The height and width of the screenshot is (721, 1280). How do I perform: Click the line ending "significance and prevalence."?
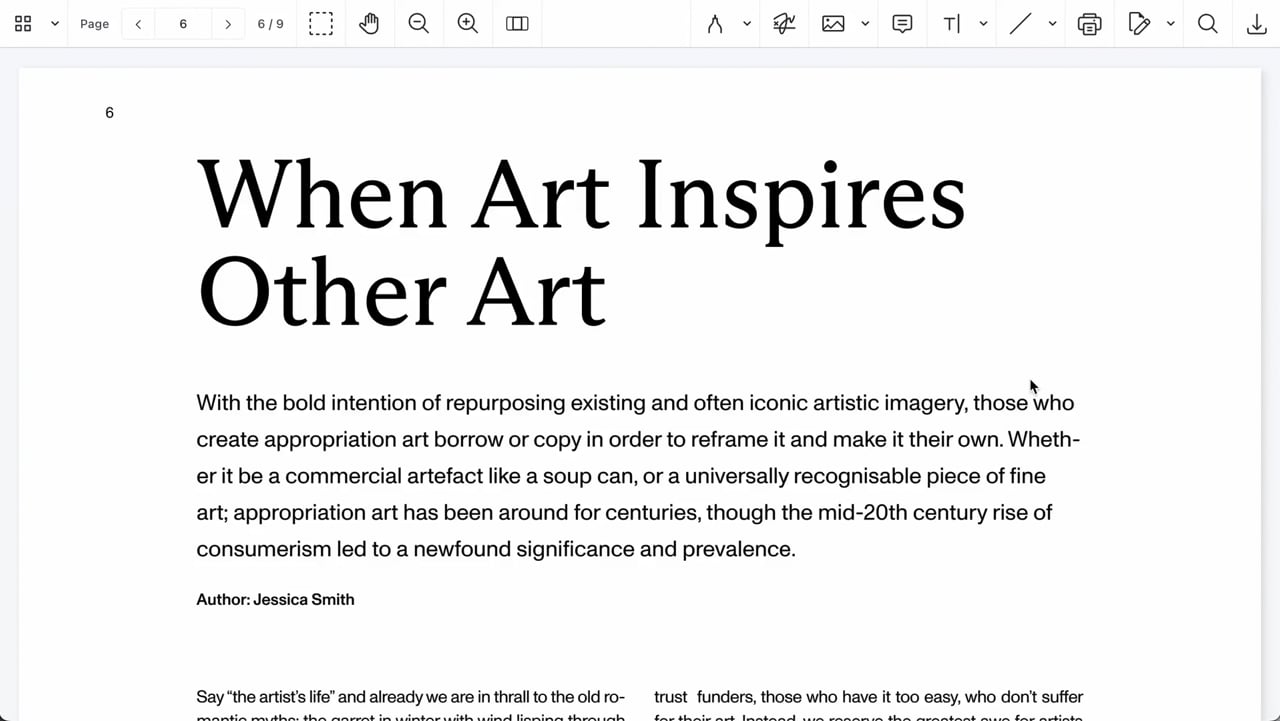click(496, 549)
